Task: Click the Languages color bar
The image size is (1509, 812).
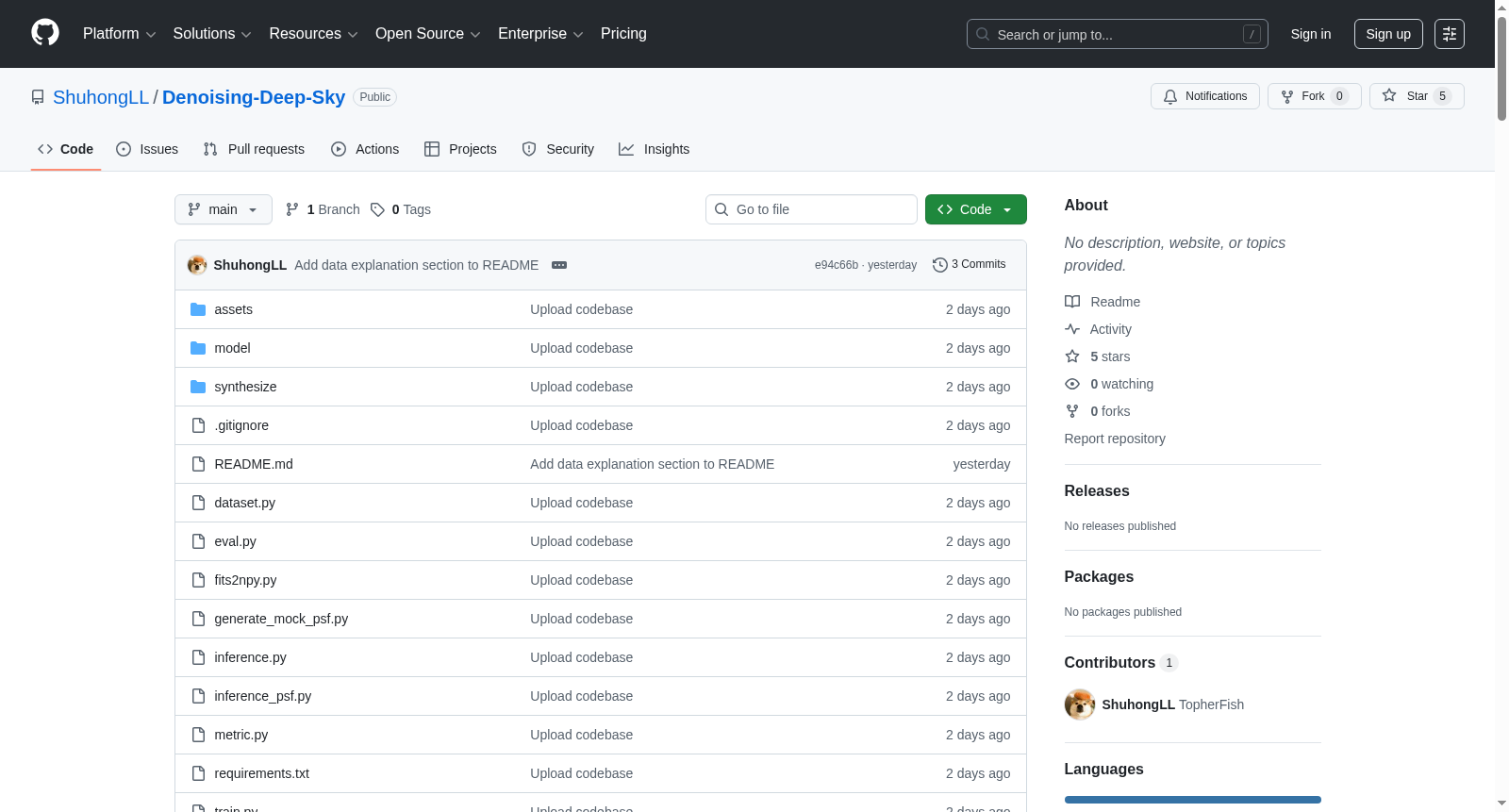Action: click(1193, 800)
